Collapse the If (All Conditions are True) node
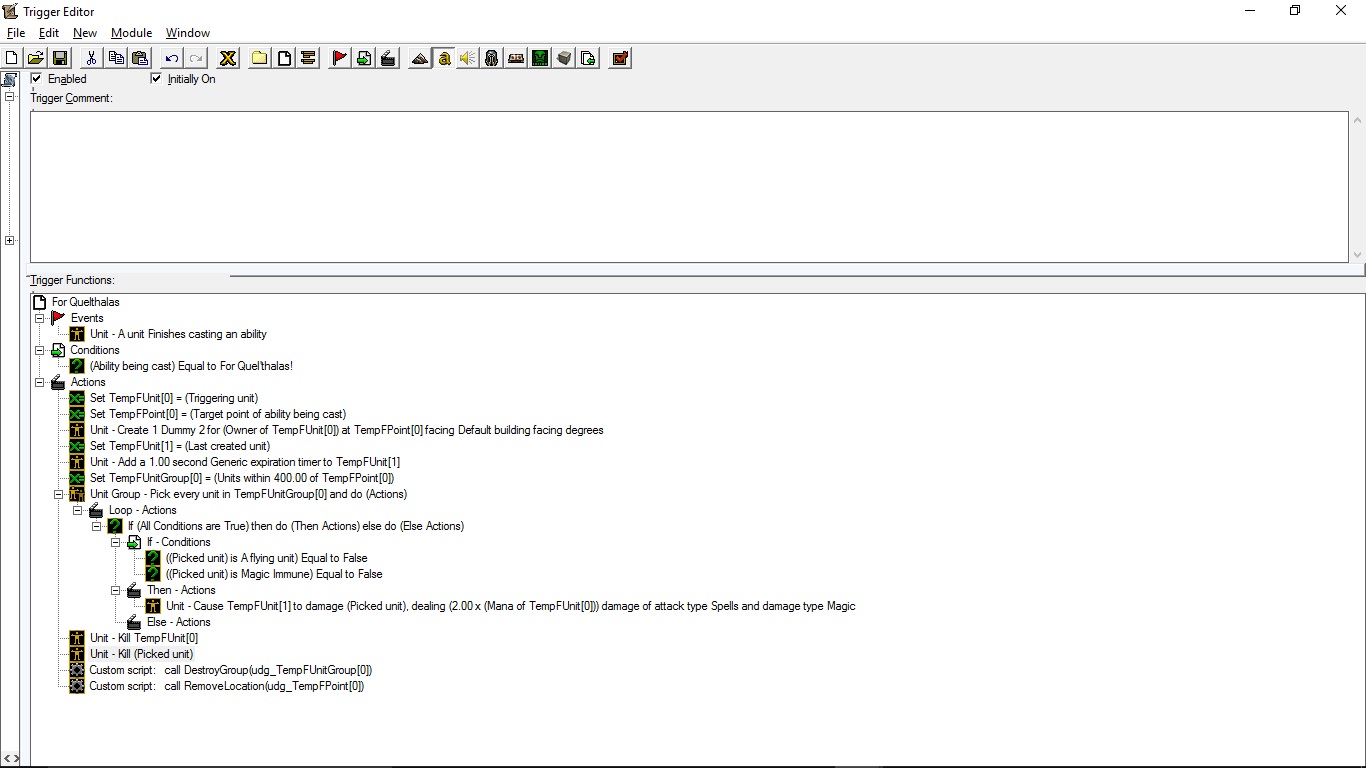This screenshot has height=770, width=1366. coord(97,526)
